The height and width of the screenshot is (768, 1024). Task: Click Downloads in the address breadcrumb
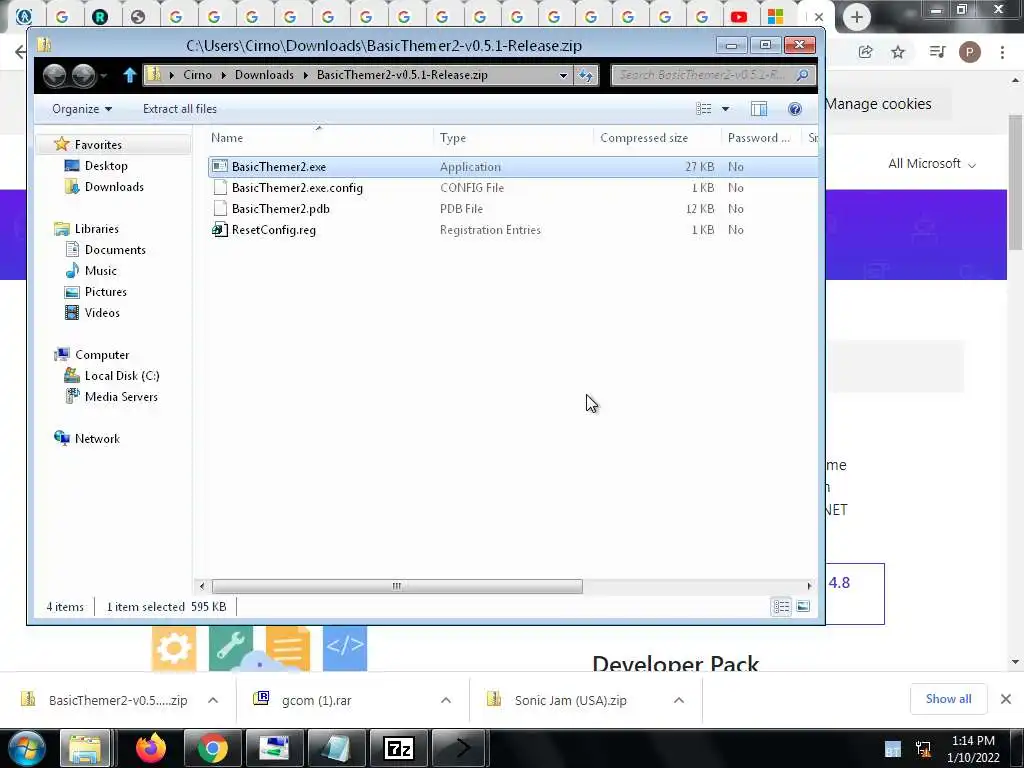coord(264,75)
